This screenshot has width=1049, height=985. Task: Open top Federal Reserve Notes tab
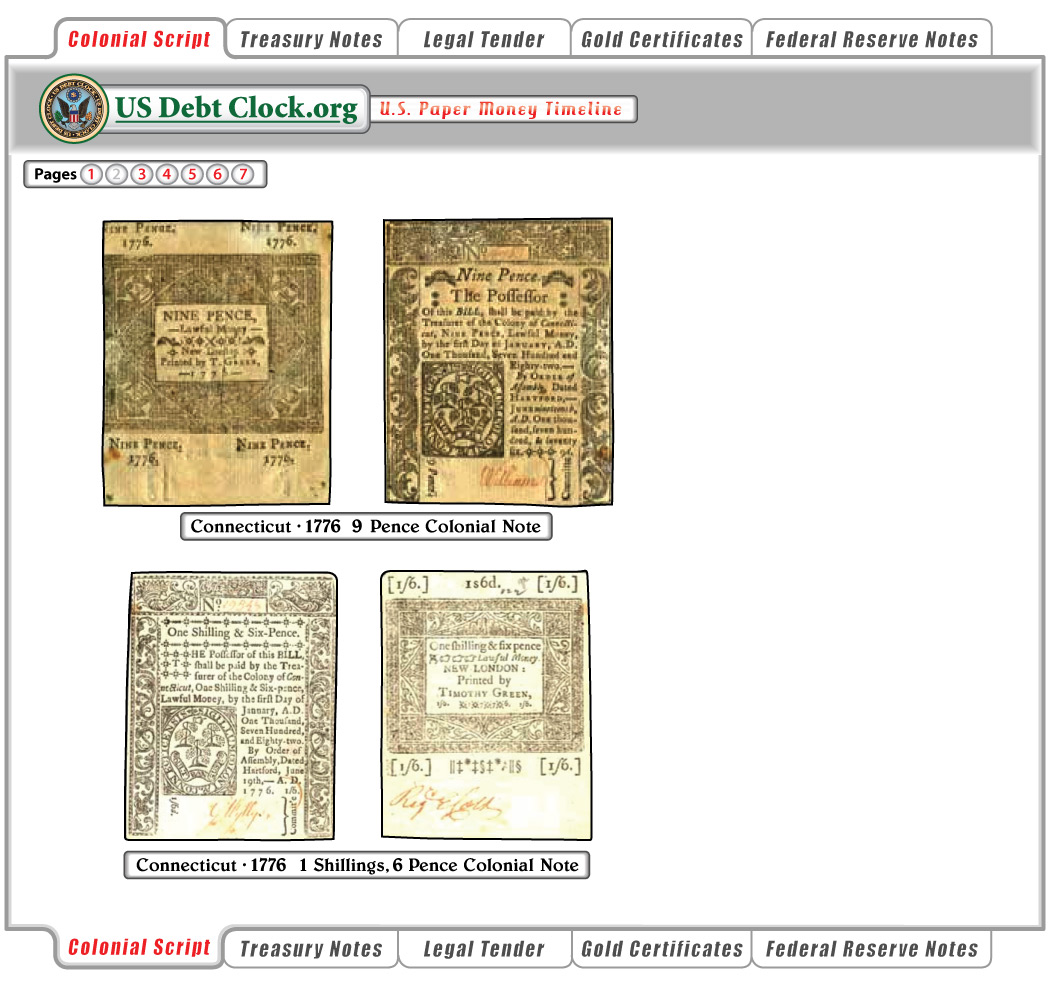(871, 40)
